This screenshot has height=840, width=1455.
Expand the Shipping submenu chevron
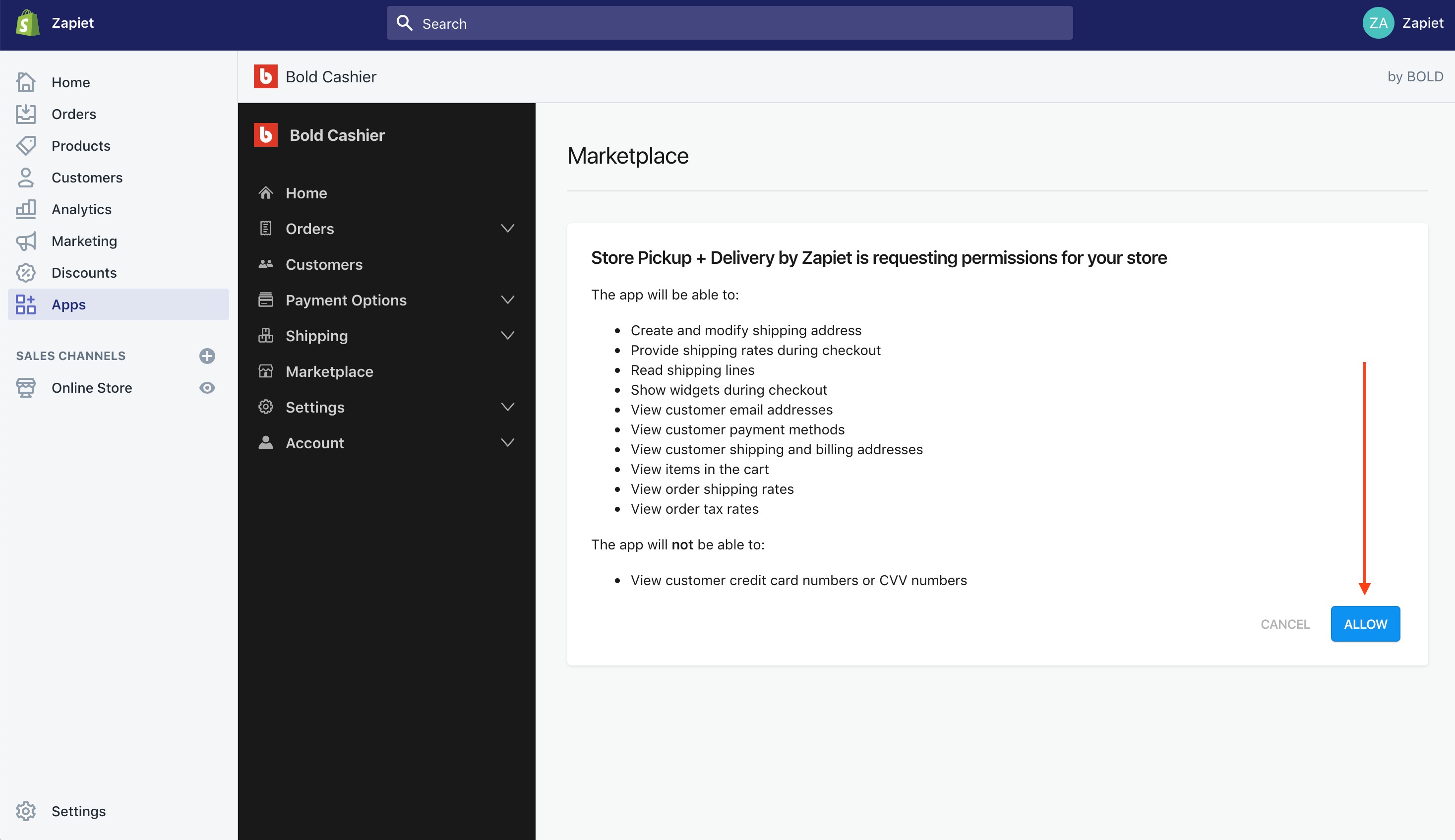(507, 336)
